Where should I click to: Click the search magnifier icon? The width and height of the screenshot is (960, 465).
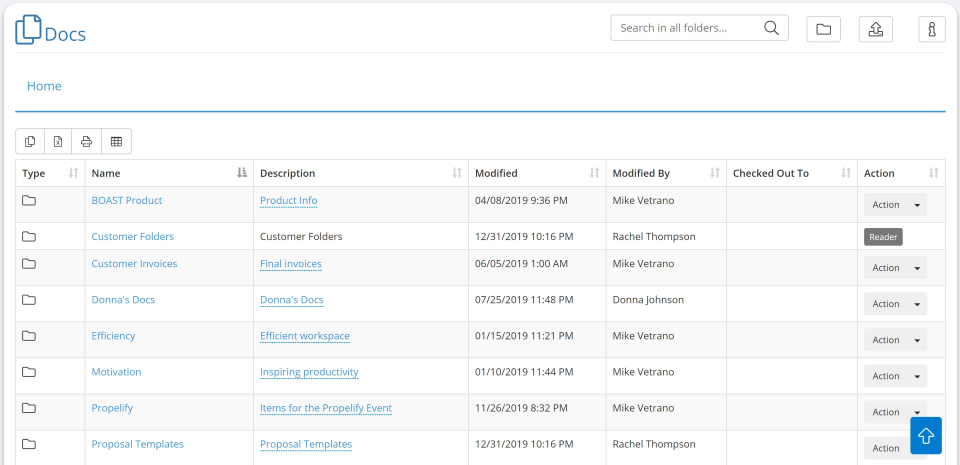point(771,28)
